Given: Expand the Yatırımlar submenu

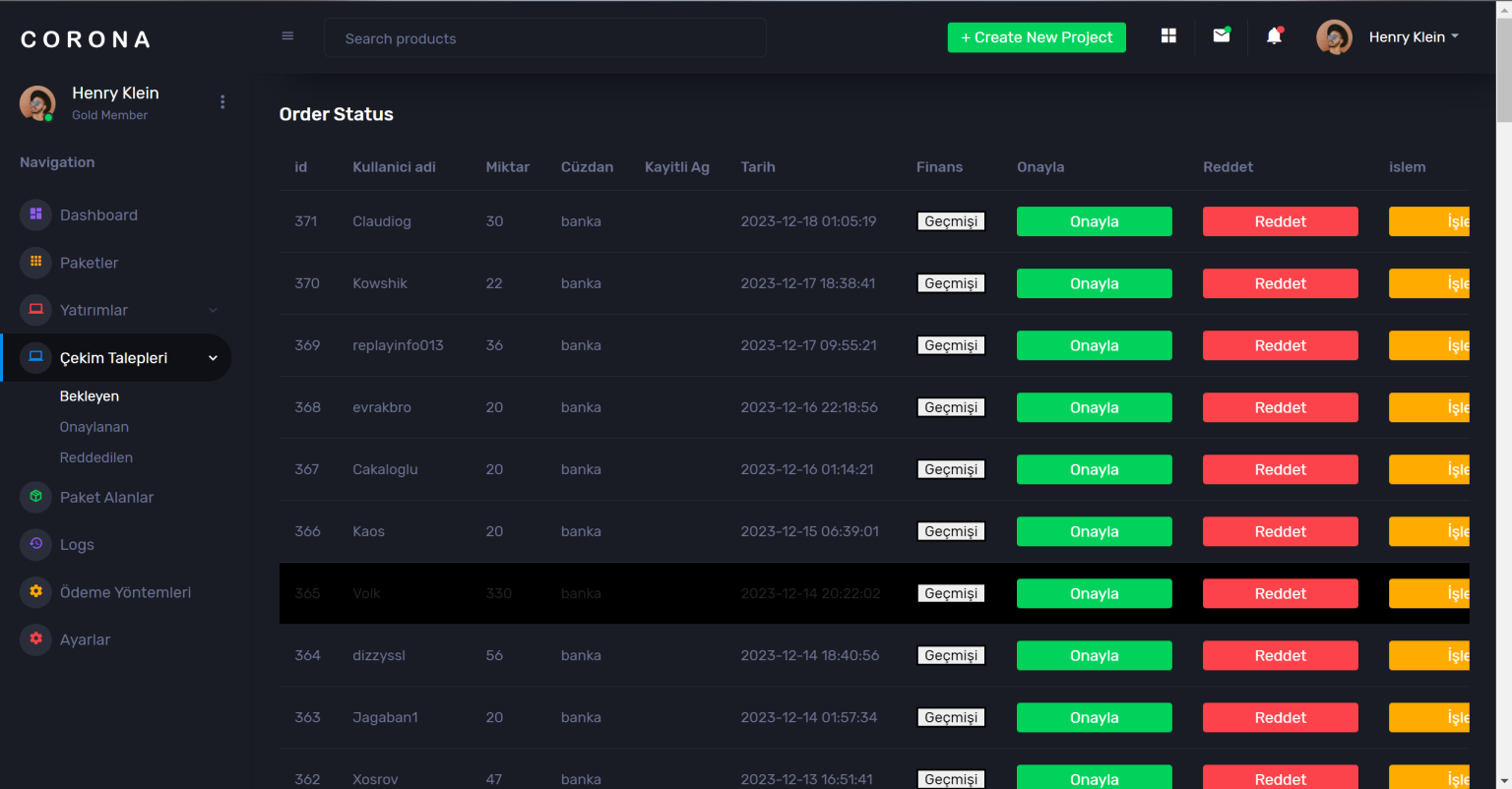Looking at the screenshot, I should click(x=213, y=310).
